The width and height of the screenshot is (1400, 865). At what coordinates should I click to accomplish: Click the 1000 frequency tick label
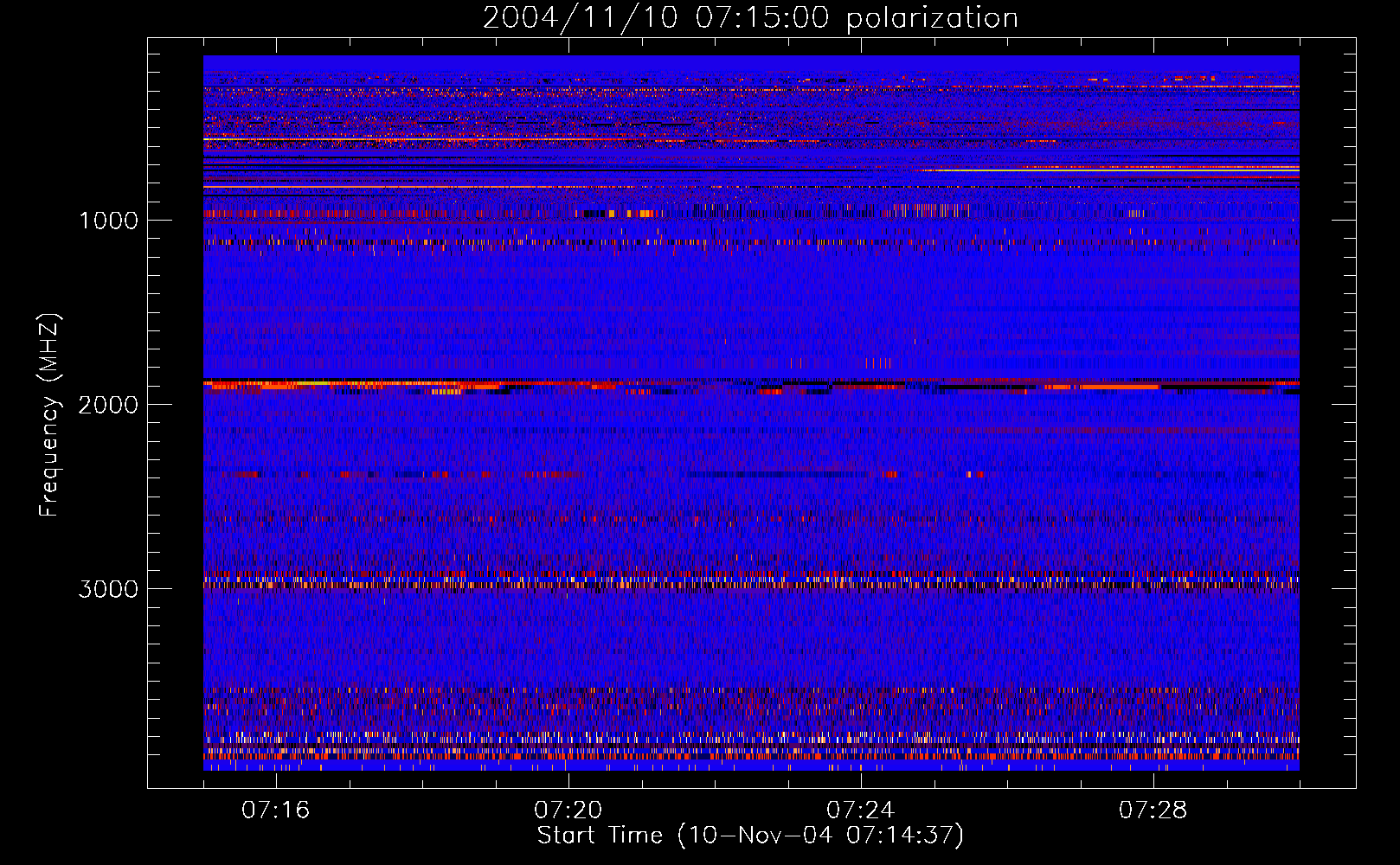(x=108, y=221)
